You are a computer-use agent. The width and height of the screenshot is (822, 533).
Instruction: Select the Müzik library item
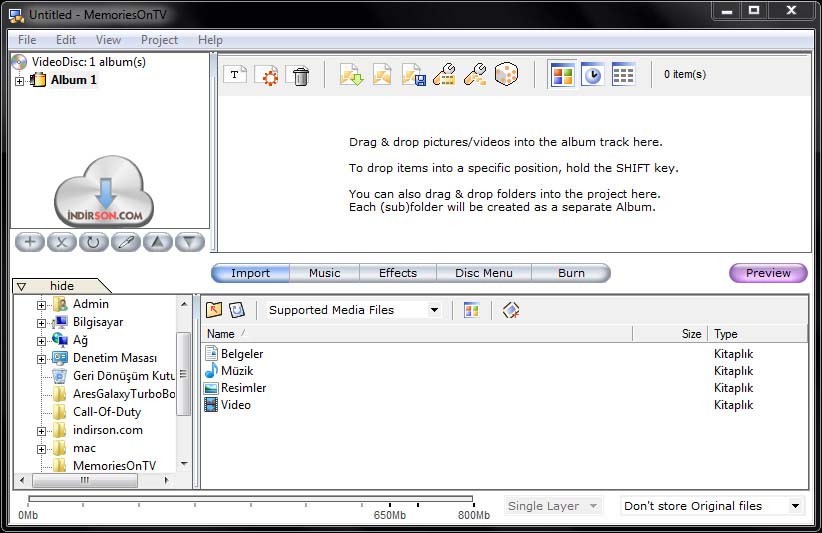click(x=229, y=371)
